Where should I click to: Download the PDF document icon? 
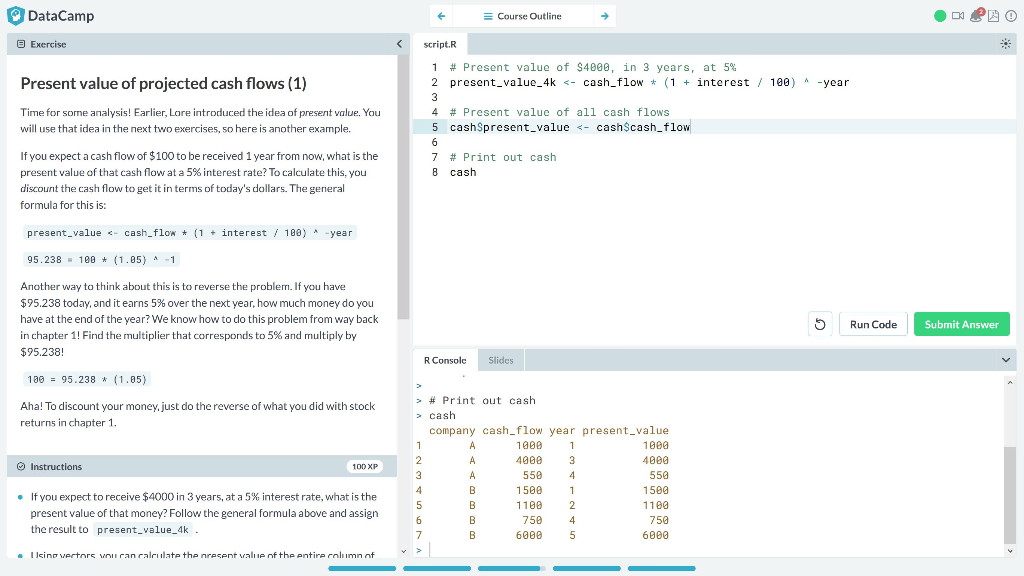click(993, 16)
